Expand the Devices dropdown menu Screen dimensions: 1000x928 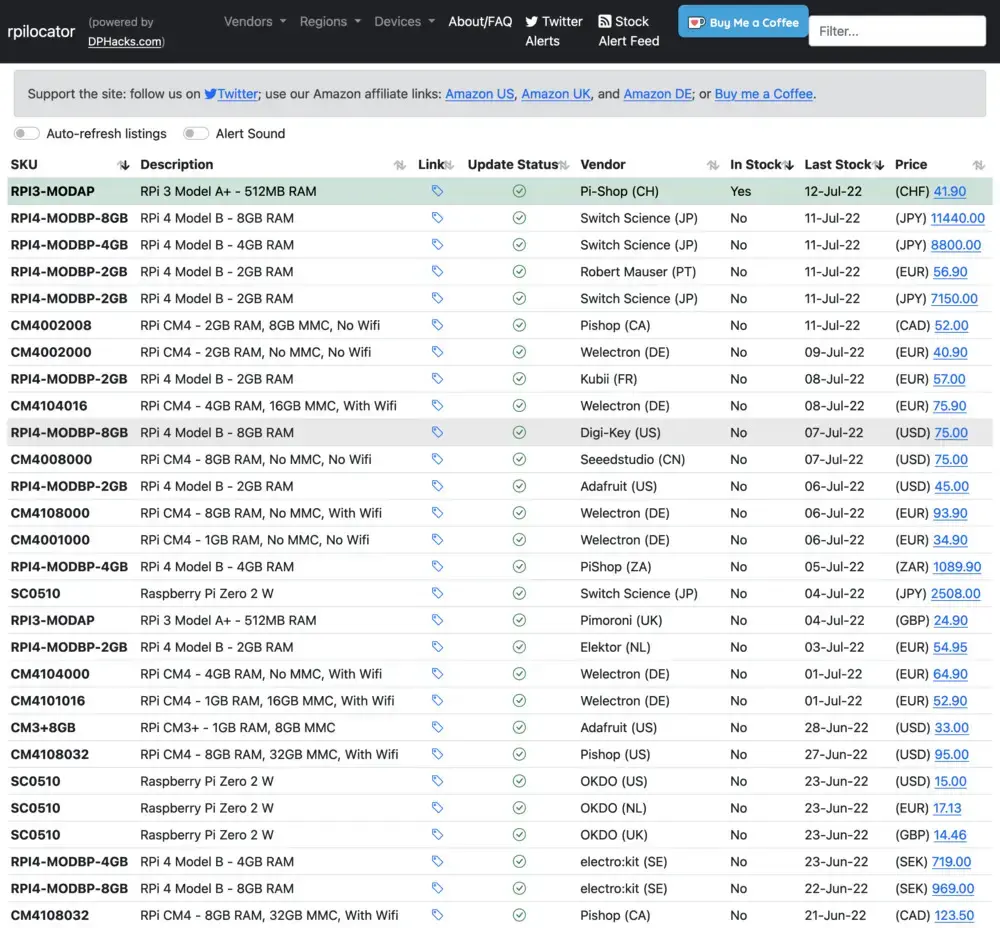point(404,22)
